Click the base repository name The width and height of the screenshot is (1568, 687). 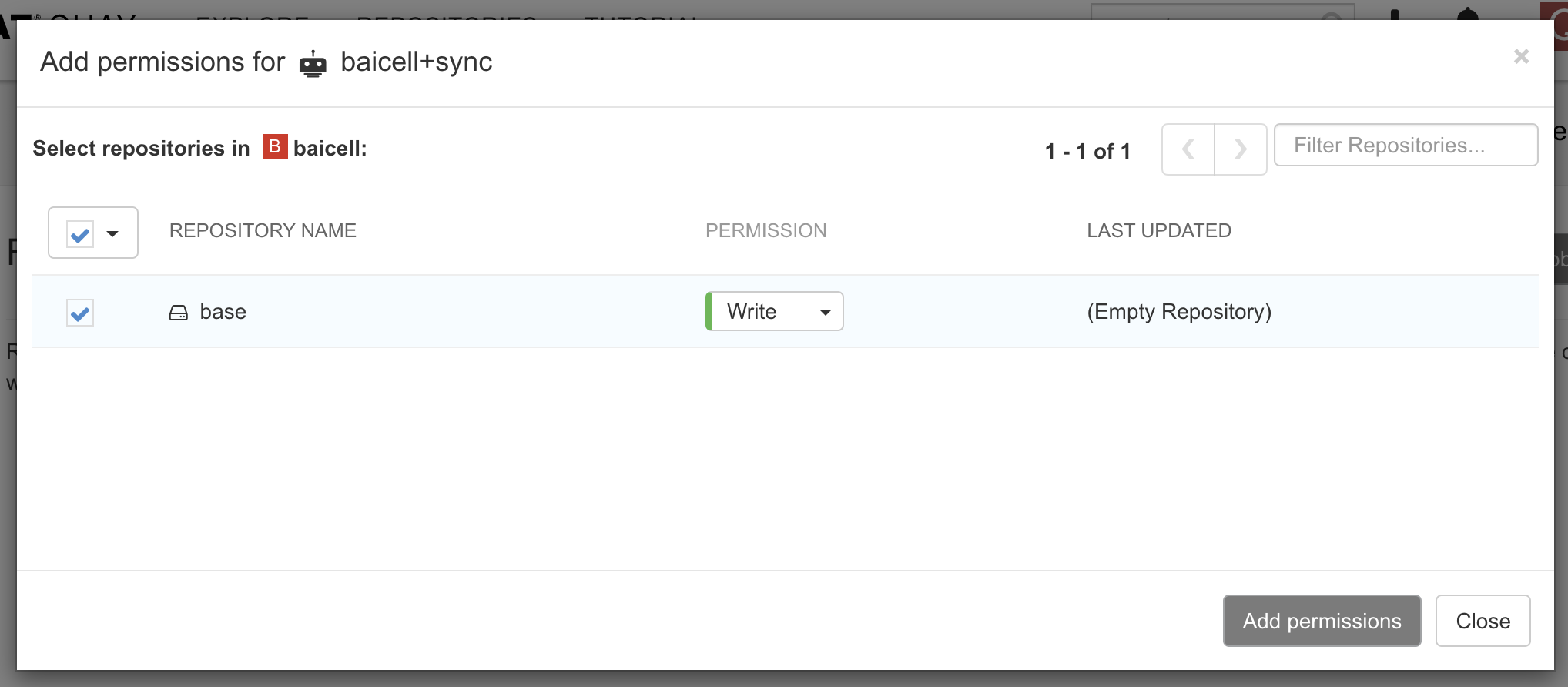[x=223, y=312]
